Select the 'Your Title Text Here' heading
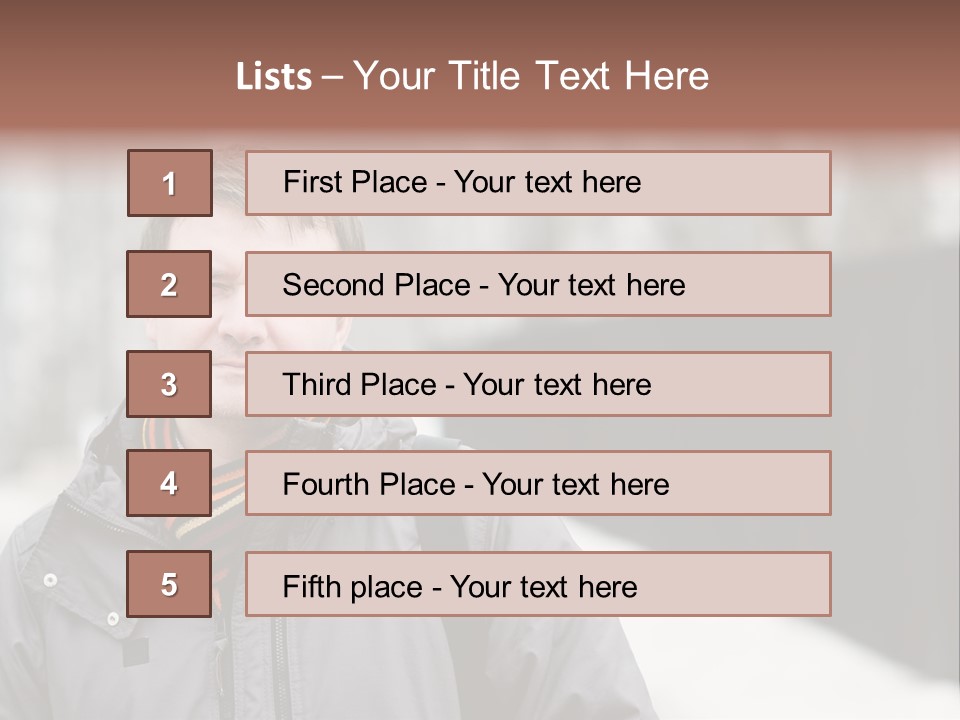 pyautogui.click(x=531, y=77)
